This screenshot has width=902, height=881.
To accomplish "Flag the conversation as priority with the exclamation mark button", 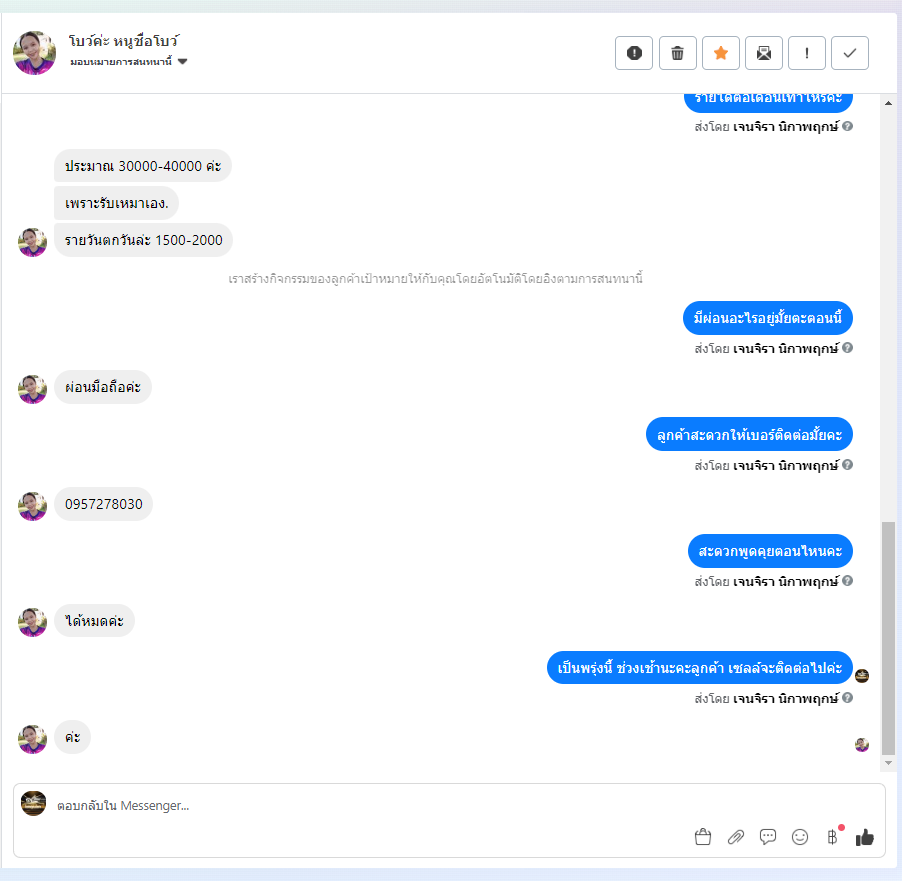I will click(x=807, y=53).
